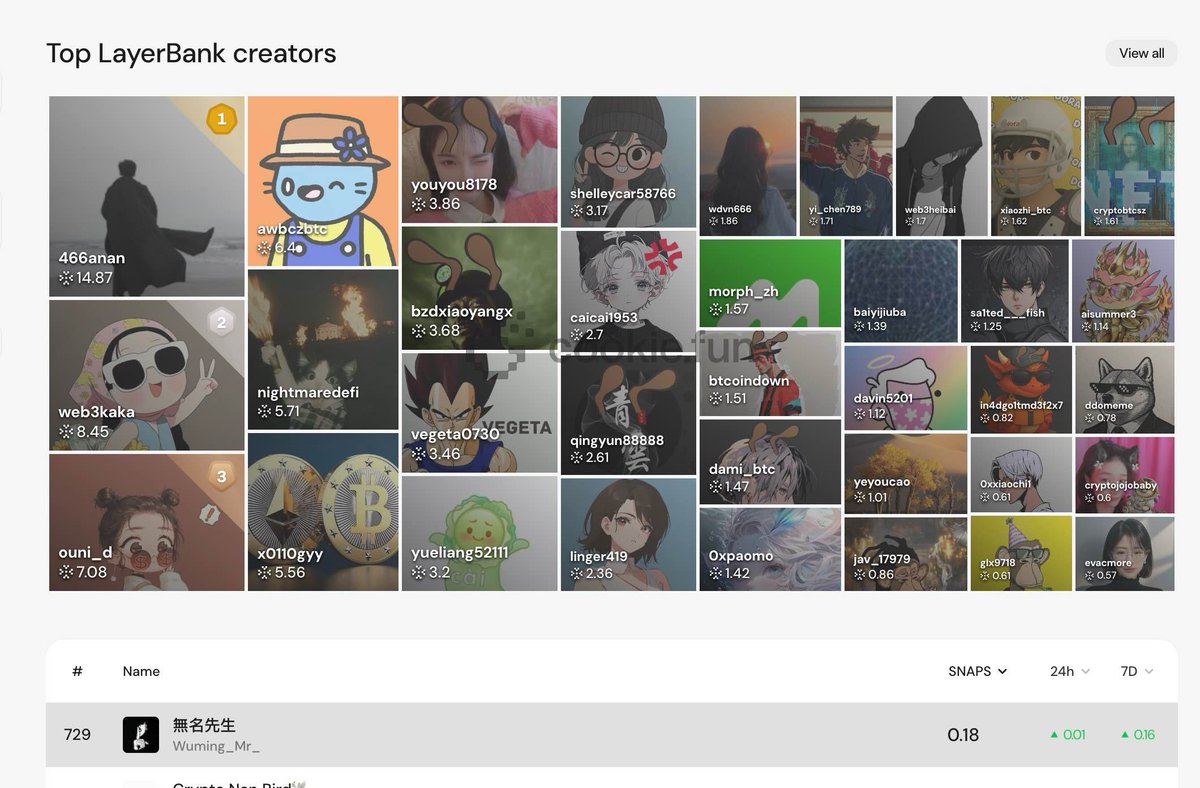
Task: Click the gold rank 1 badge
Action: pyautogui.click(x=221, y=120)
